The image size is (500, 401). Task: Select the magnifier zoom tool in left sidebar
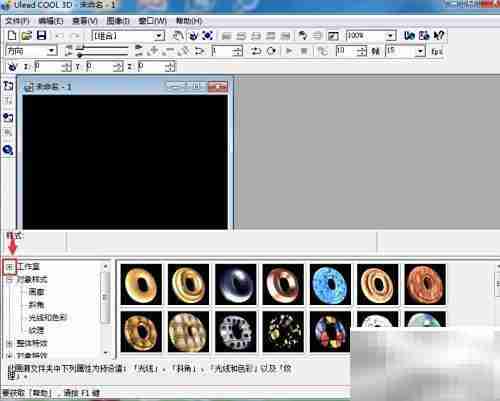click(8, 150)
